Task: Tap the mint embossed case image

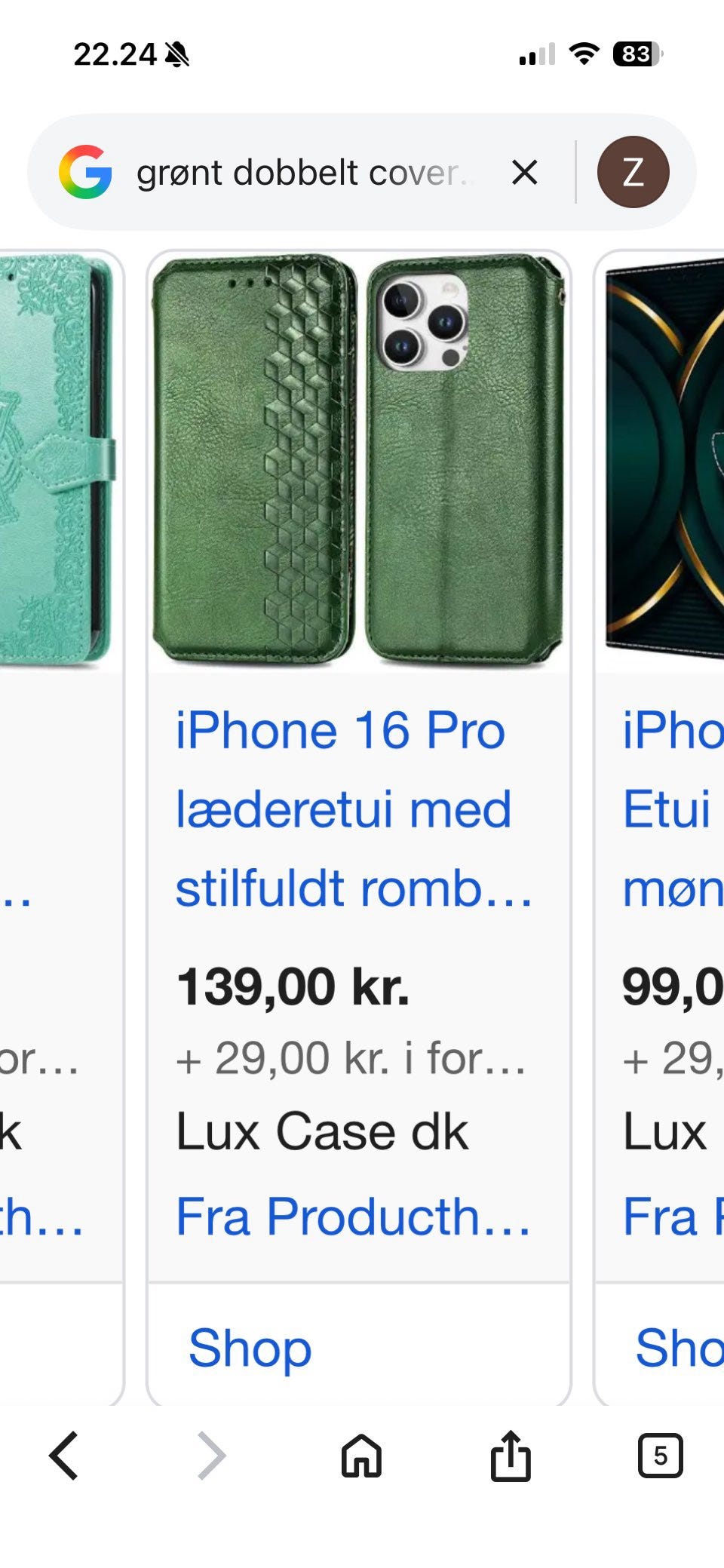Action: coord(60,461)
